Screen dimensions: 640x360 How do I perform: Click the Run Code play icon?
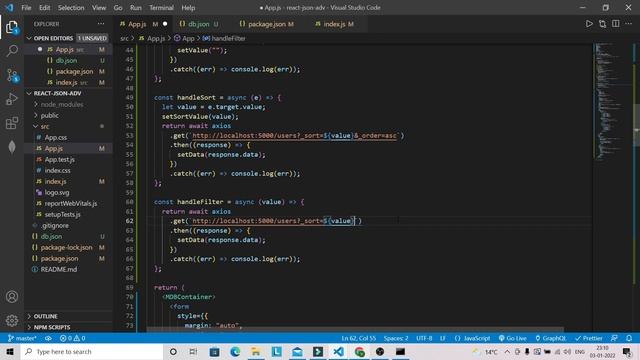pos(589,24)
